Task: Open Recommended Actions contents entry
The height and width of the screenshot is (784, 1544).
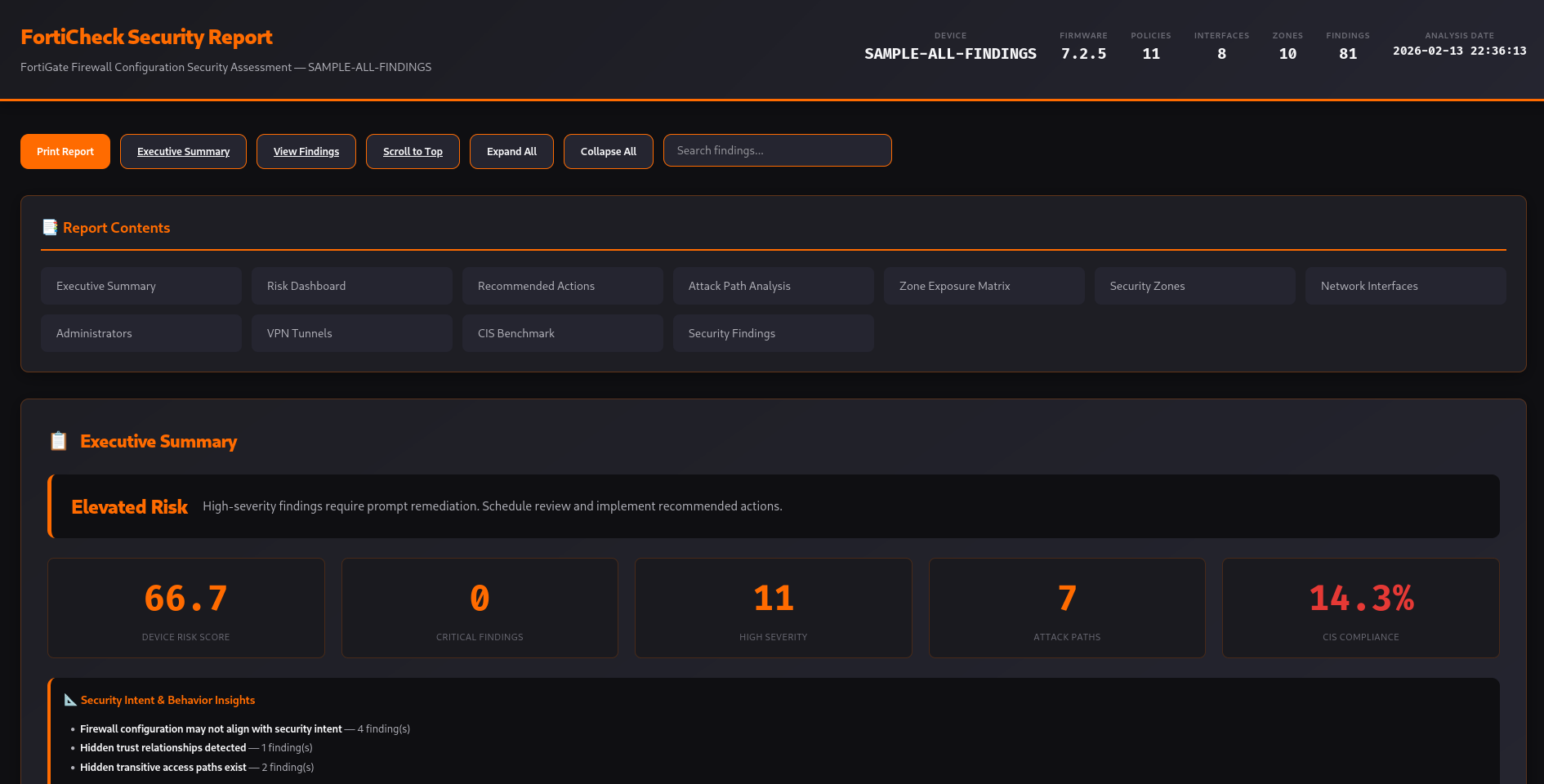Action: coord(563,286)
